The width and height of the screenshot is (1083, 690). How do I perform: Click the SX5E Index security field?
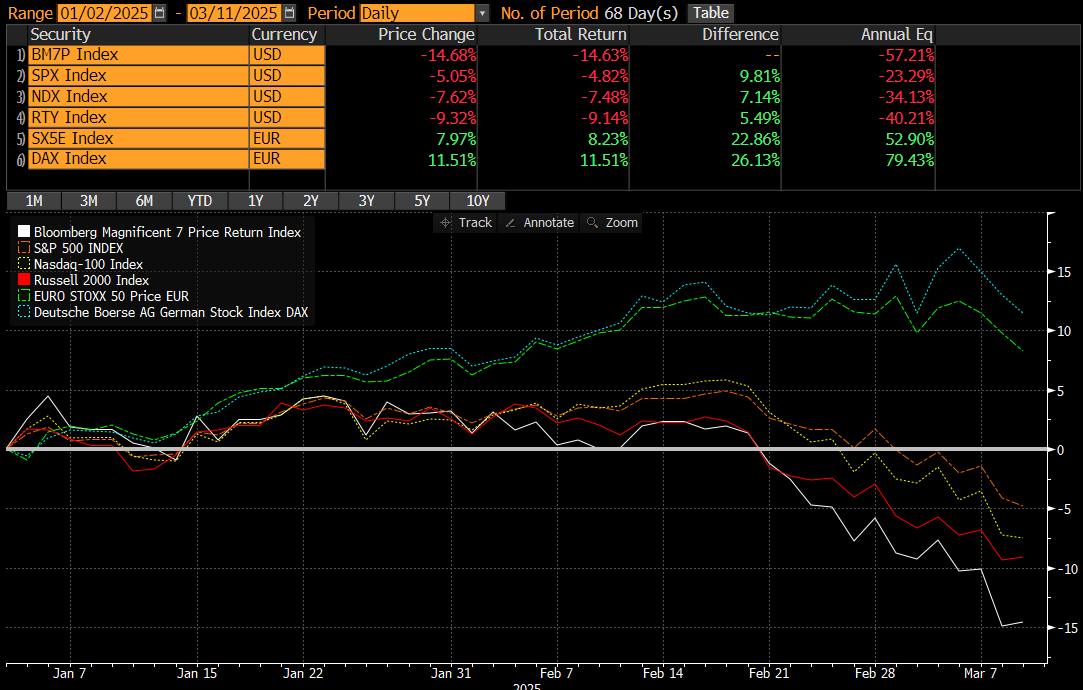(x=139, y=138)
